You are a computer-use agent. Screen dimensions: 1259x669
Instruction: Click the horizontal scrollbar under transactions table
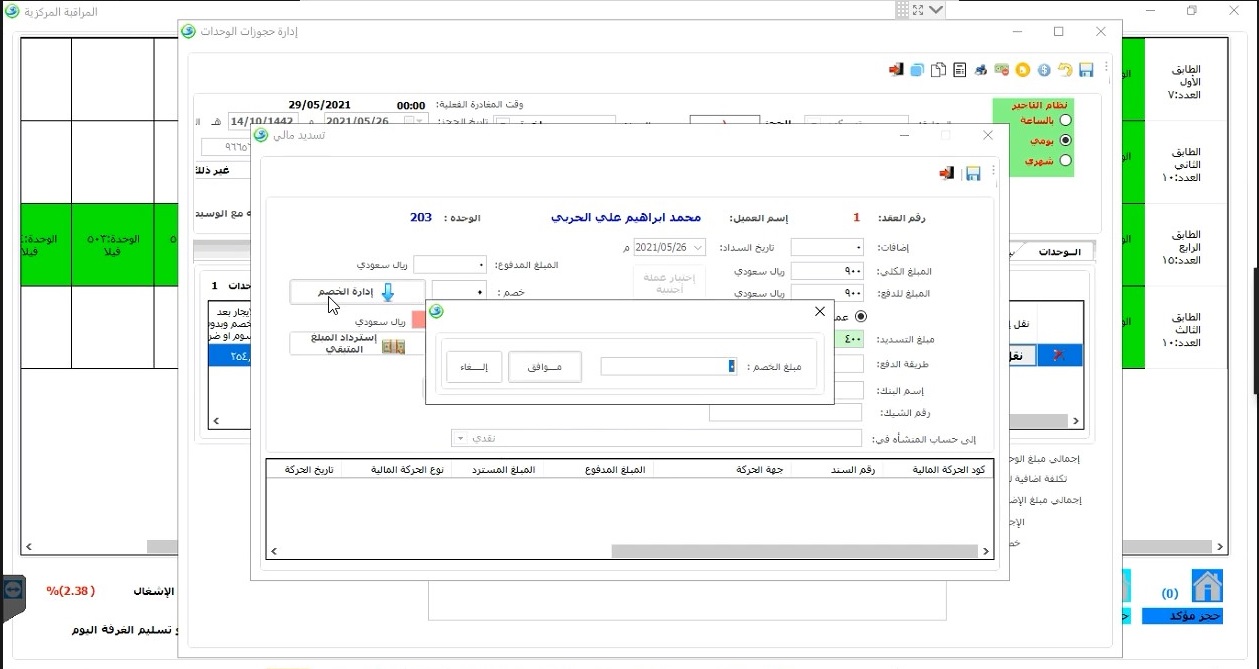[794, 551]
